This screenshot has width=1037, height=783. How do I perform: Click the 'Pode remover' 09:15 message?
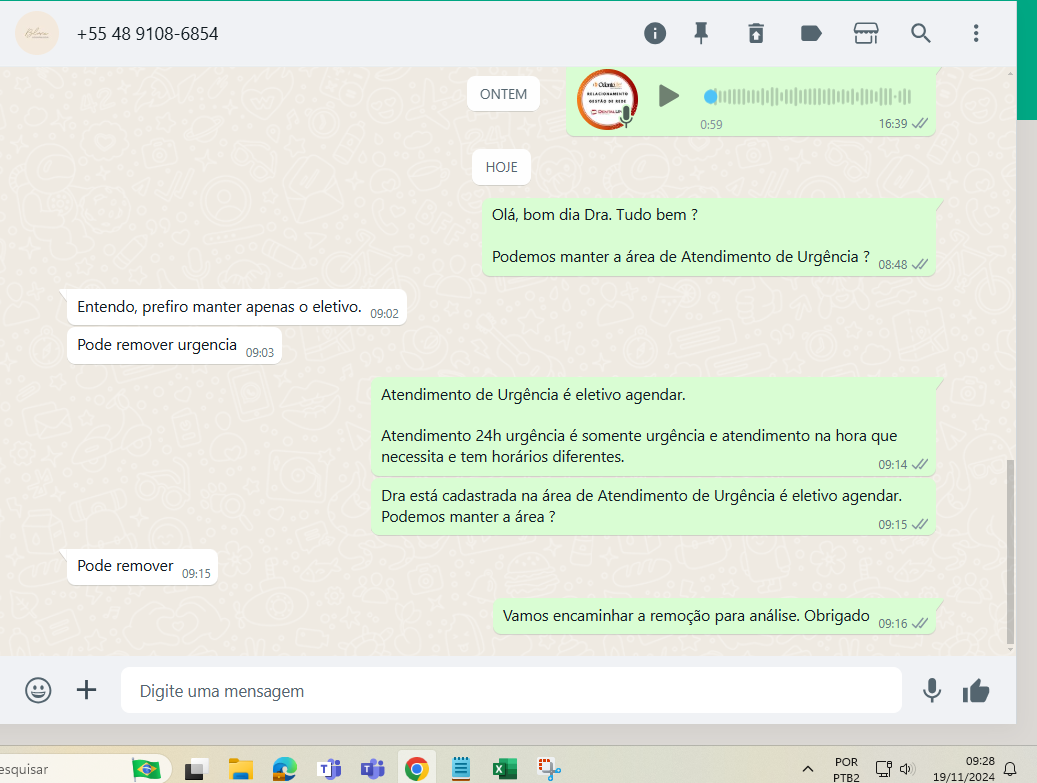(142, 567)
